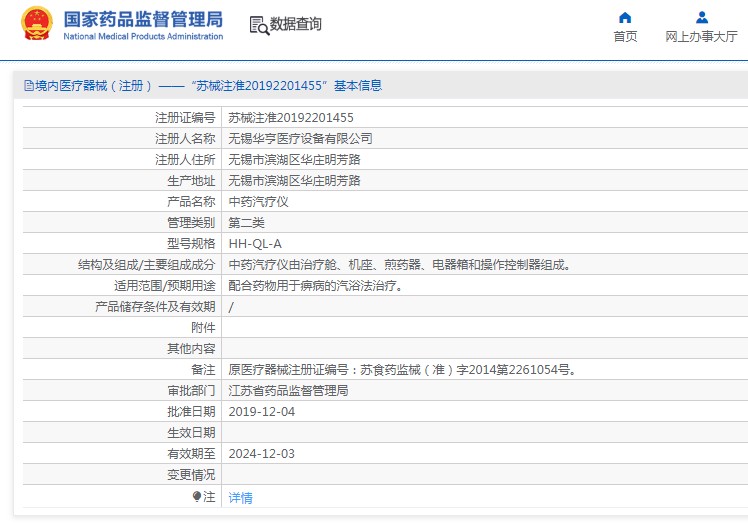This screenshot has width=748, height=523.
Task: Select approving department 江苏省药品监督管理局
Action: [288, 390]
